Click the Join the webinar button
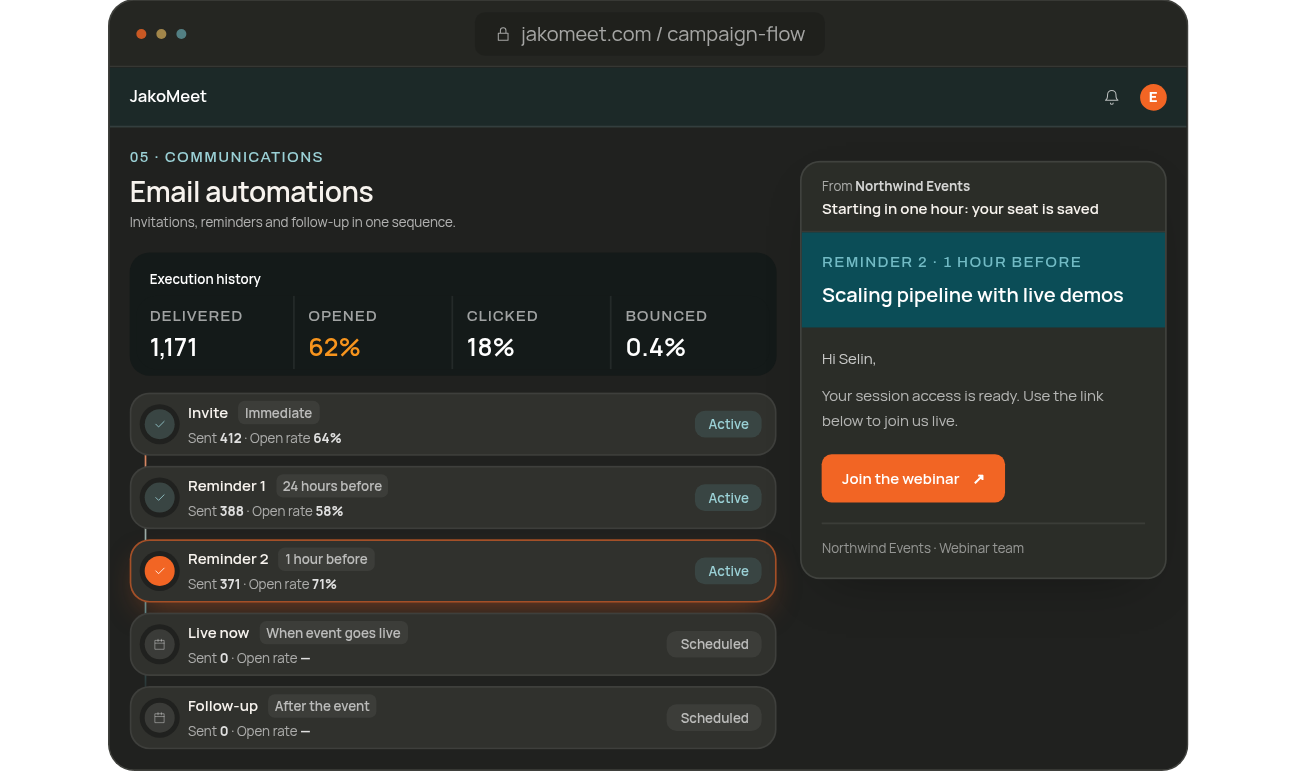This screenshot has height=772, width=1296. tap(913, 479)
